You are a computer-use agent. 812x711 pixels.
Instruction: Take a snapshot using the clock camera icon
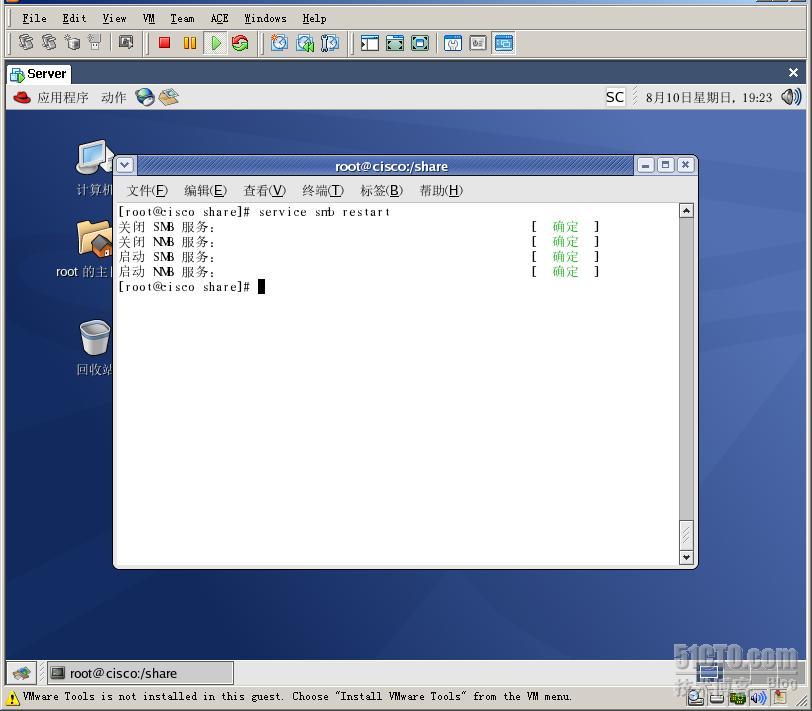point(279,43)
